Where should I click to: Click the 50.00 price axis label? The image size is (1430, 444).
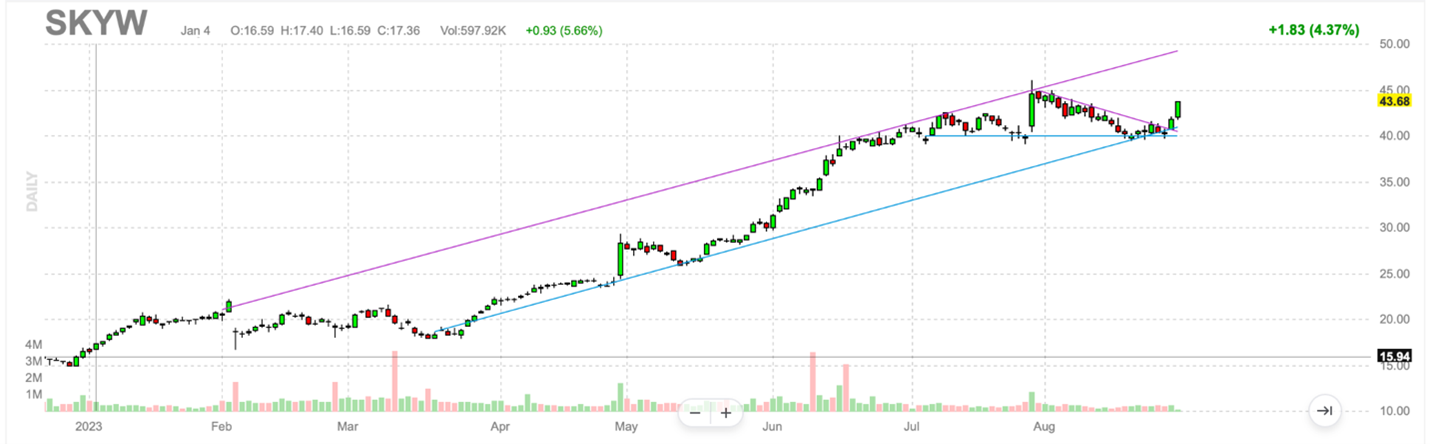[x=1393, y=45]
